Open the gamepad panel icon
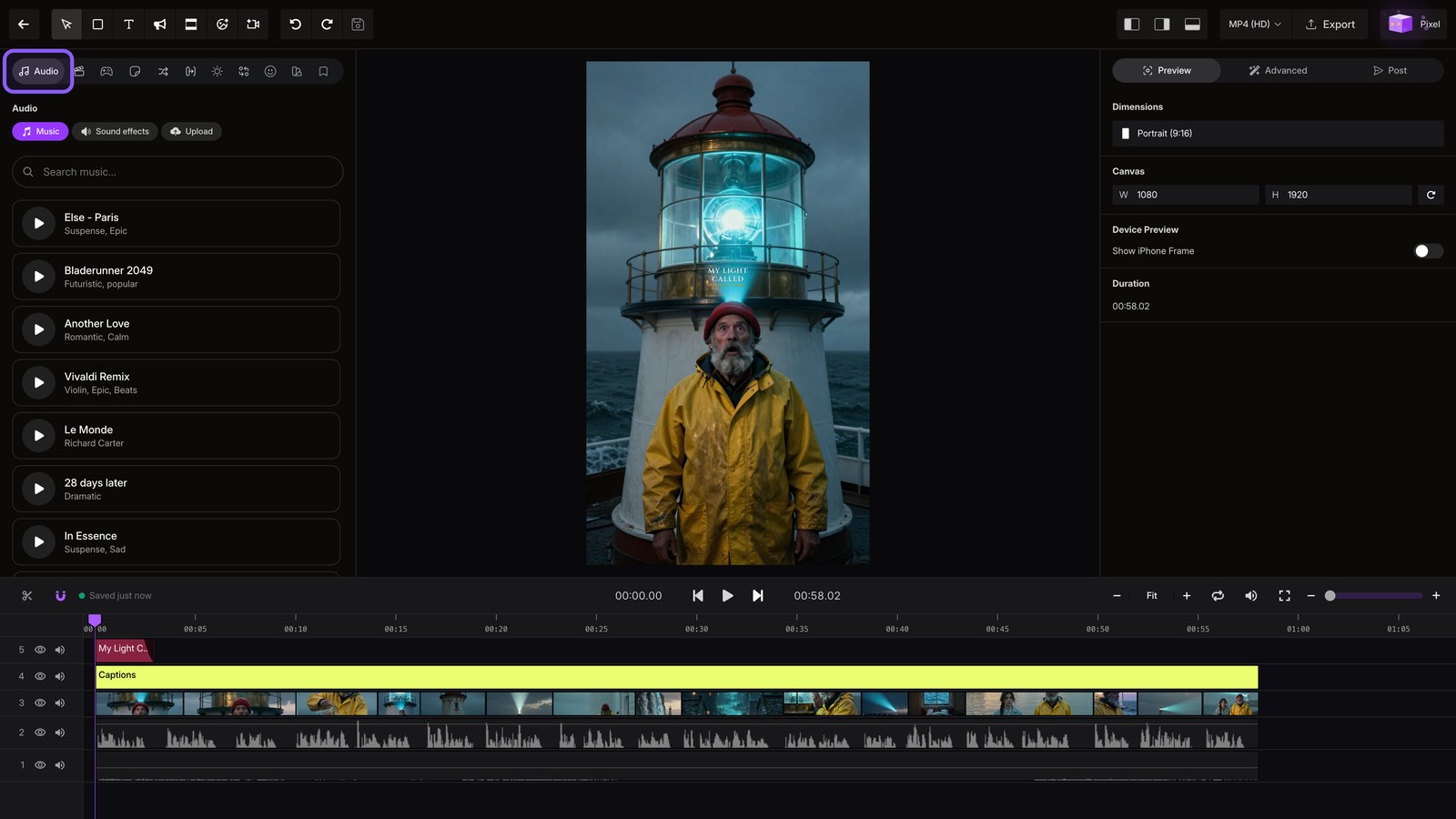This screenshot has width=1456, height=819. coord(106,71)
